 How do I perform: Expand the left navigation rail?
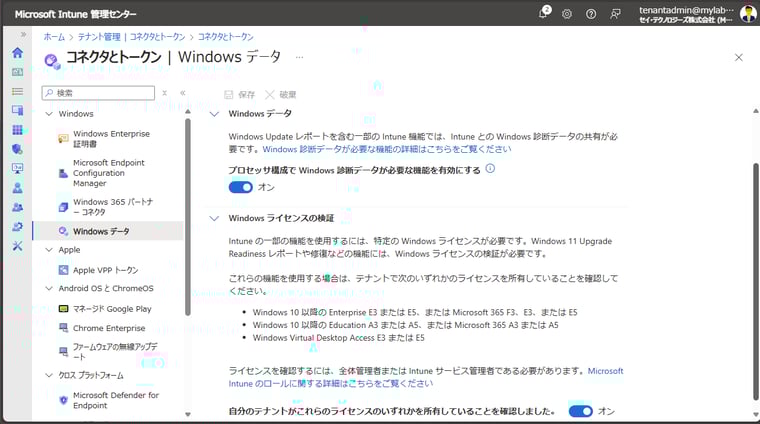(x=23, y=34)
